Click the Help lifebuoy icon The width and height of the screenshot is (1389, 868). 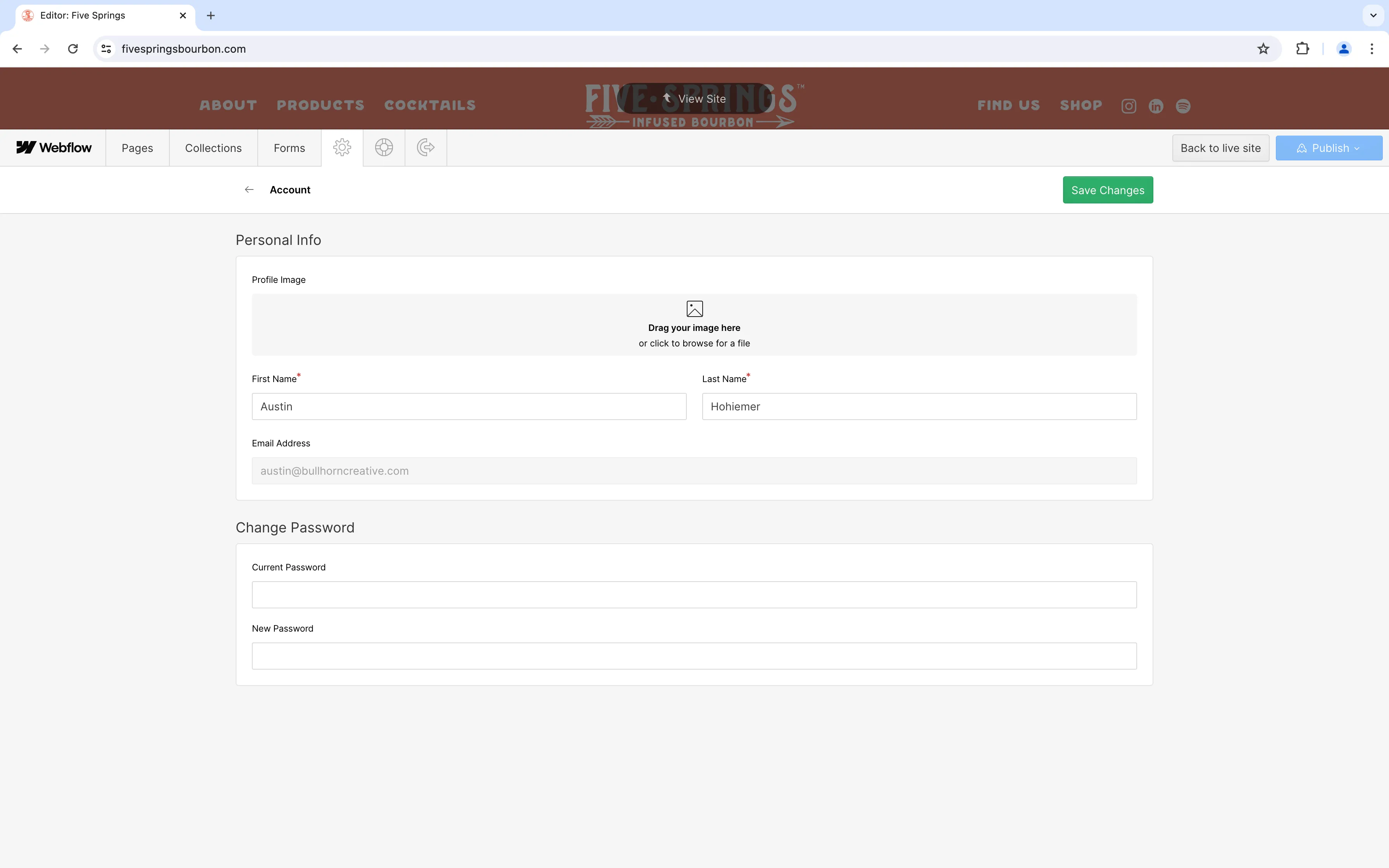[x=383, y=148]
